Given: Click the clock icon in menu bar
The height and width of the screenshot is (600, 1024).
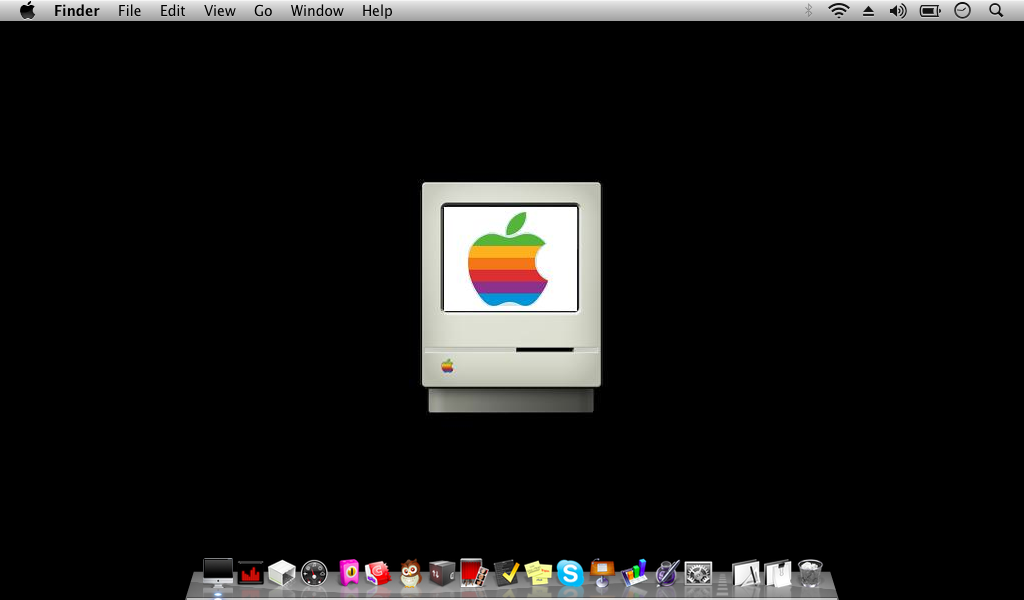Looking at the screenshot, I should point(962,10).
